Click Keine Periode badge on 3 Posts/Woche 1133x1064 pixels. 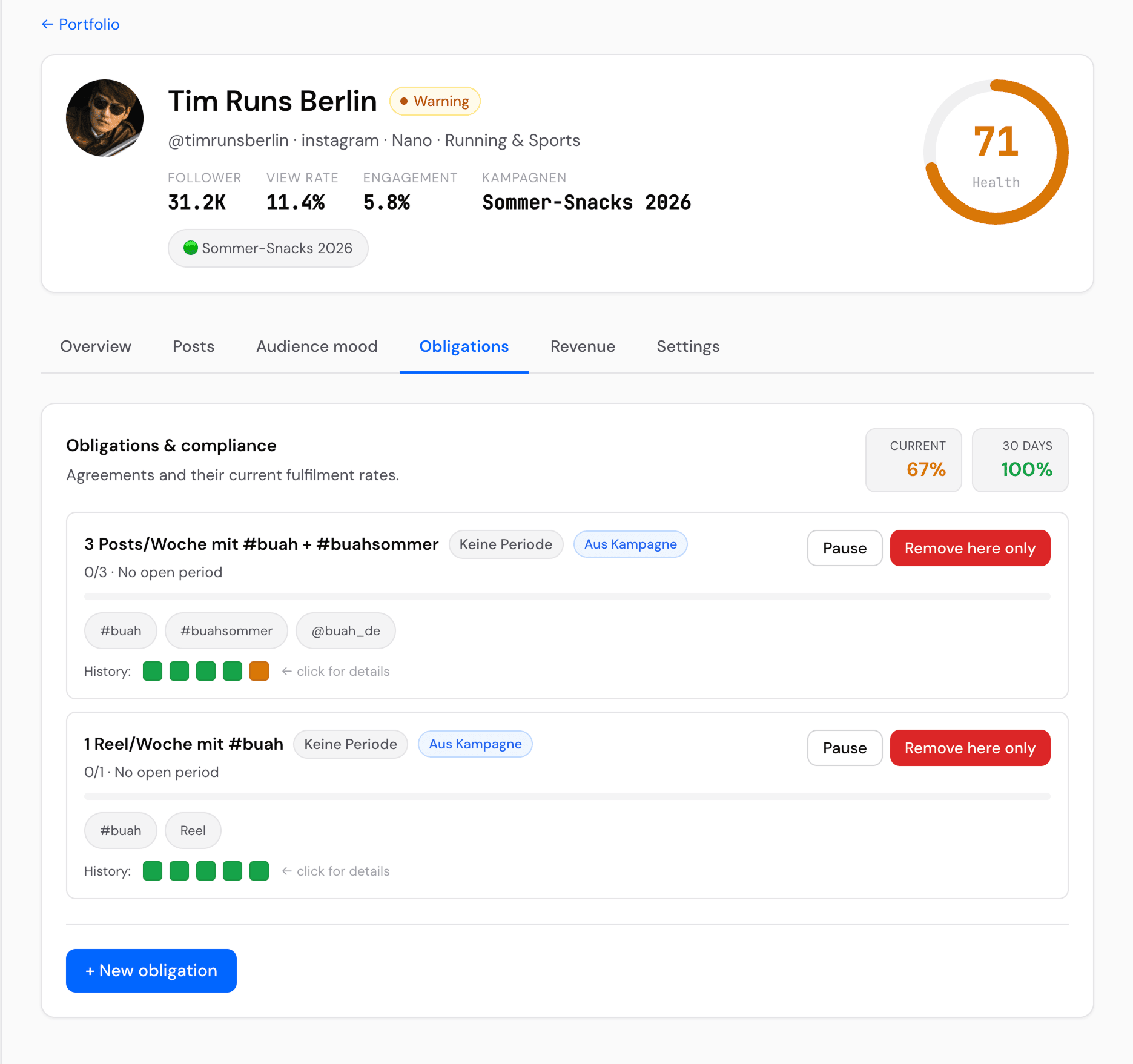pyautogui.click(x=506, y=544)
